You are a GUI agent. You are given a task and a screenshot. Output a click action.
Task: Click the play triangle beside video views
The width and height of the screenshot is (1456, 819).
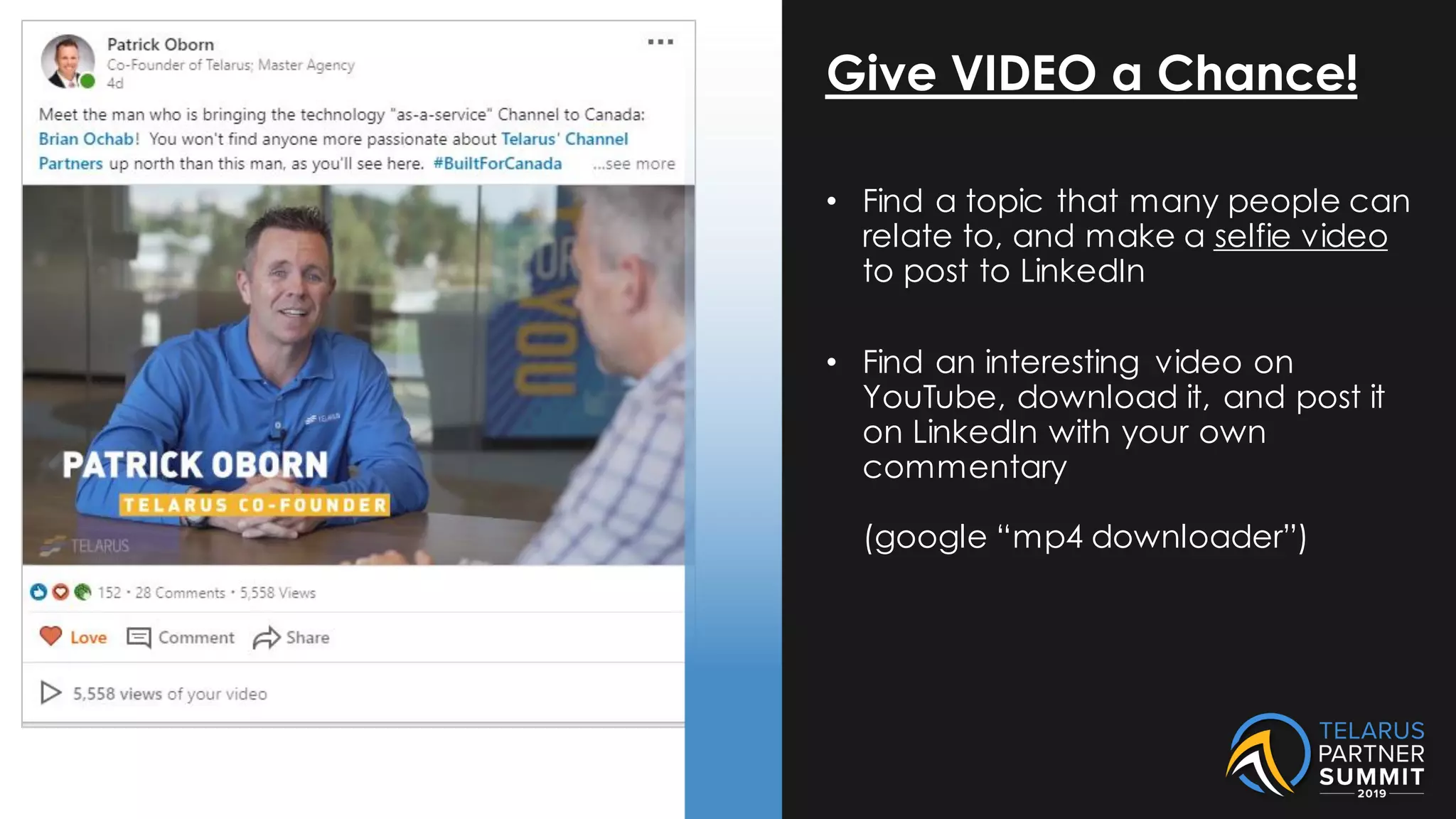click(50, 692)
